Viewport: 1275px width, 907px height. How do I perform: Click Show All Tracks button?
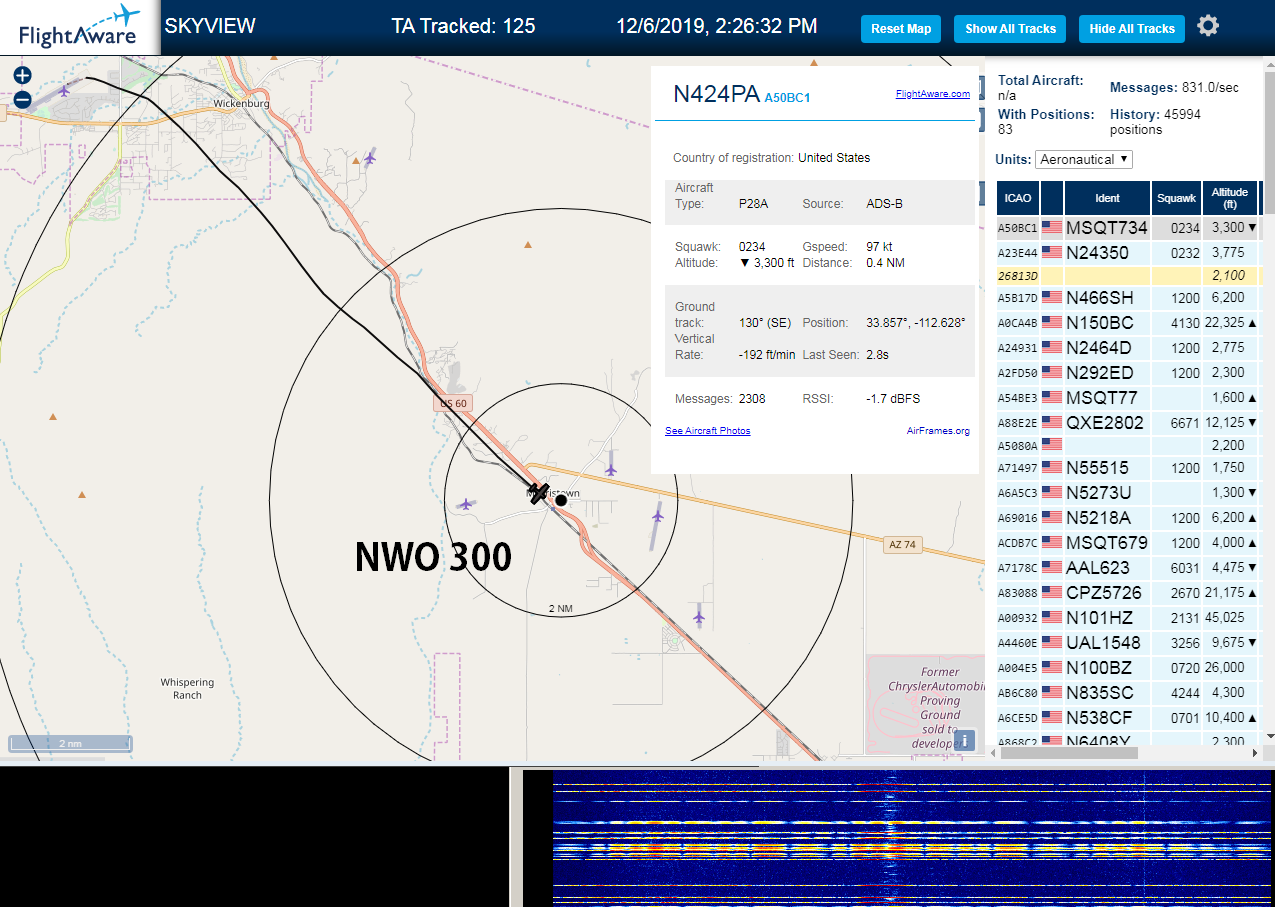click(x=1010, y=29)
